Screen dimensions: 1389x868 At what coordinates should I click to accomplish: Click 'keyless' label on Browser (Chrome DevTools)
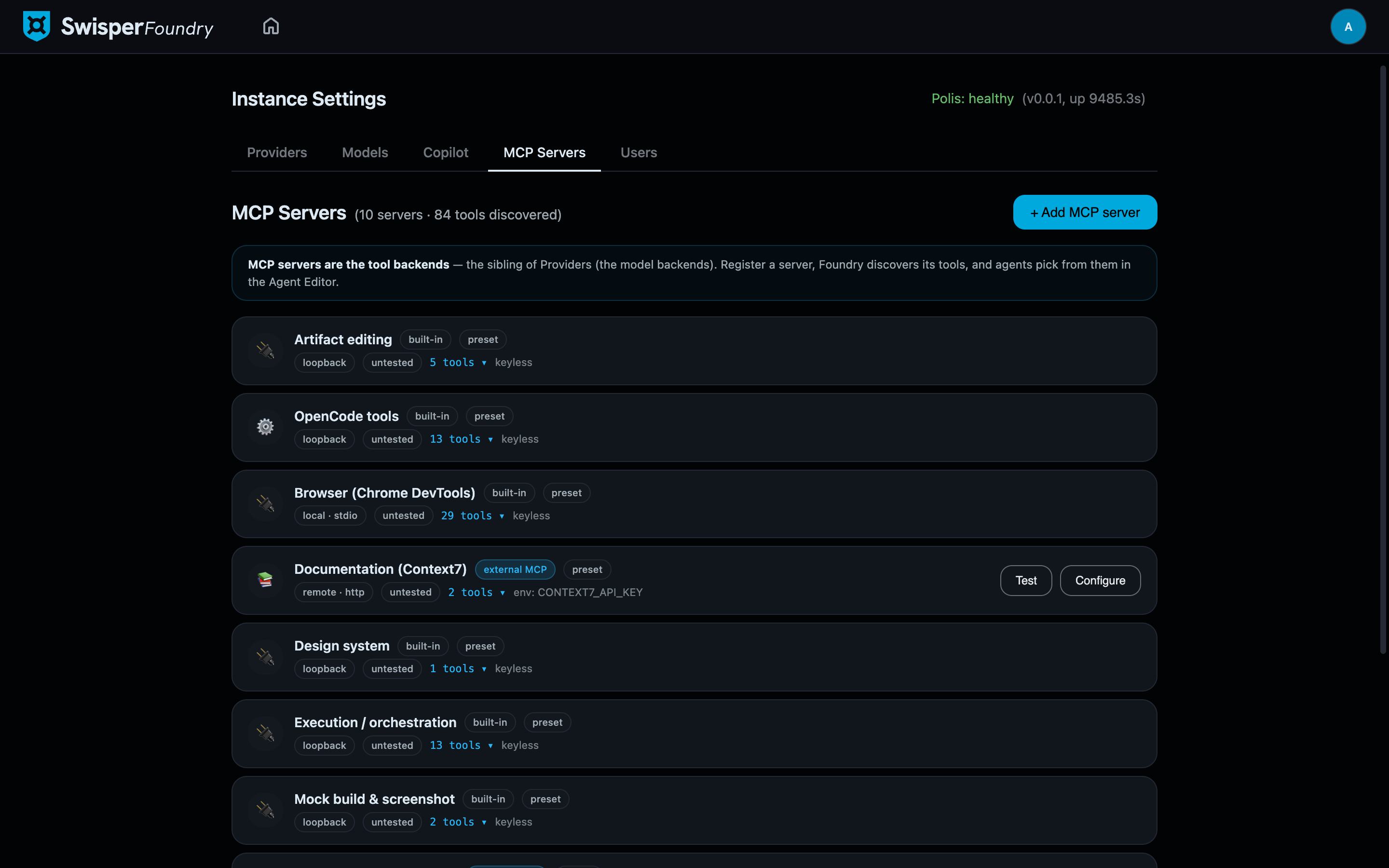[x=531, y=515]
